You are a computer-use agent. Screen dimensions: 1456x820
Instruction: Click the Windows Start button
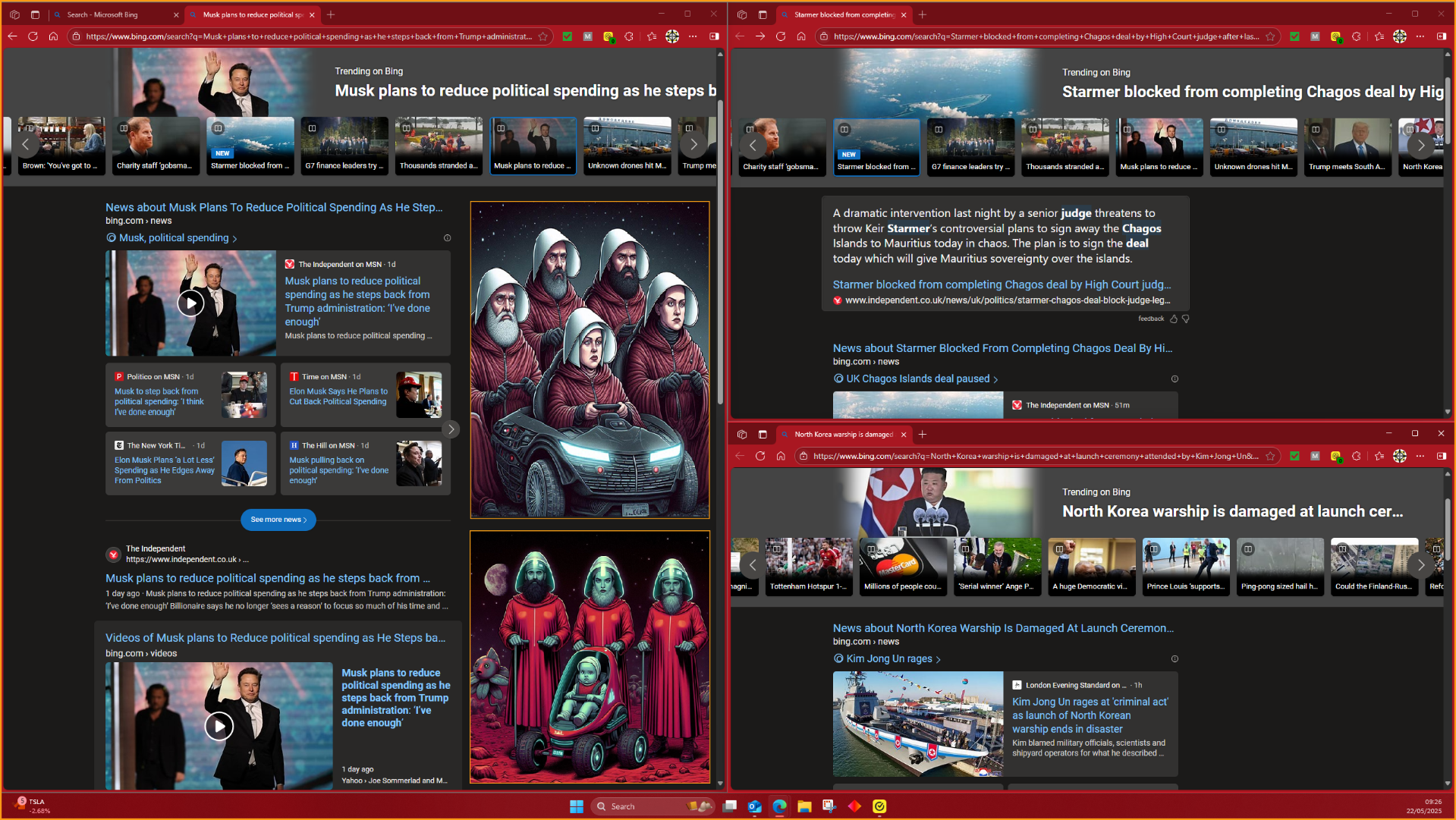pyautogui.click(x=577, y=806)
